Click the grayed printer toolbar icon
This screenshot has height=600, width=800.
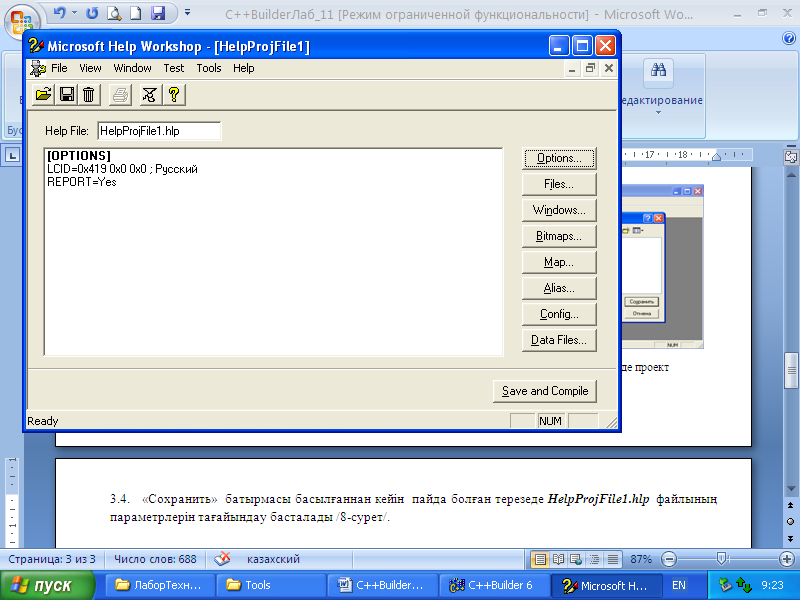pyautogui.click(x=120, y=94)
